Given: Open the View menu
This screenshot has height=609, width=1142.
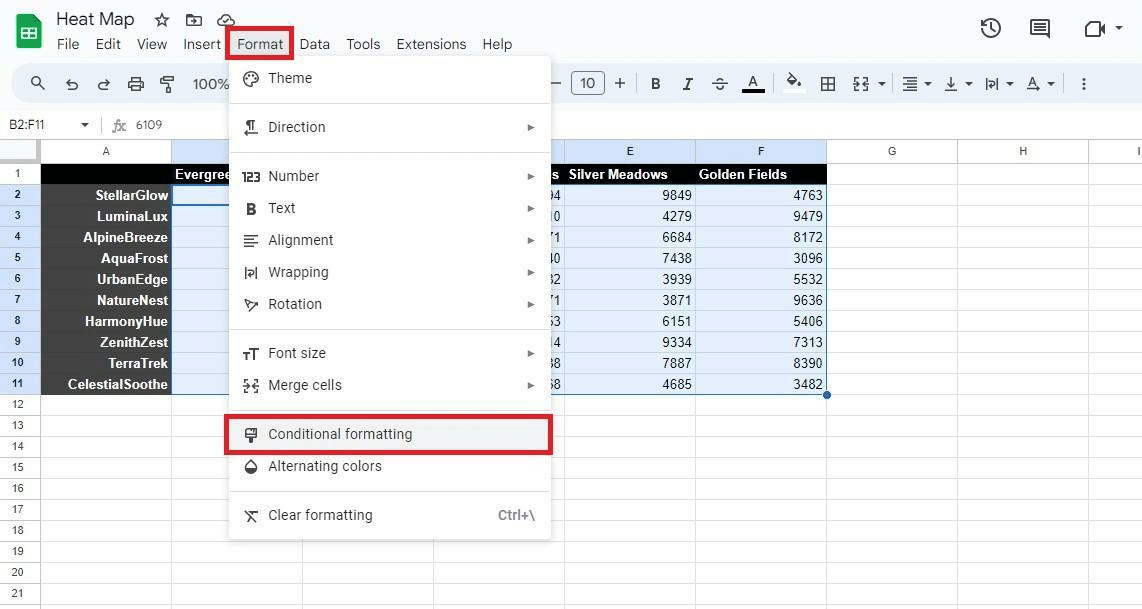Looking at the screenshot, I should coord(151,44).
